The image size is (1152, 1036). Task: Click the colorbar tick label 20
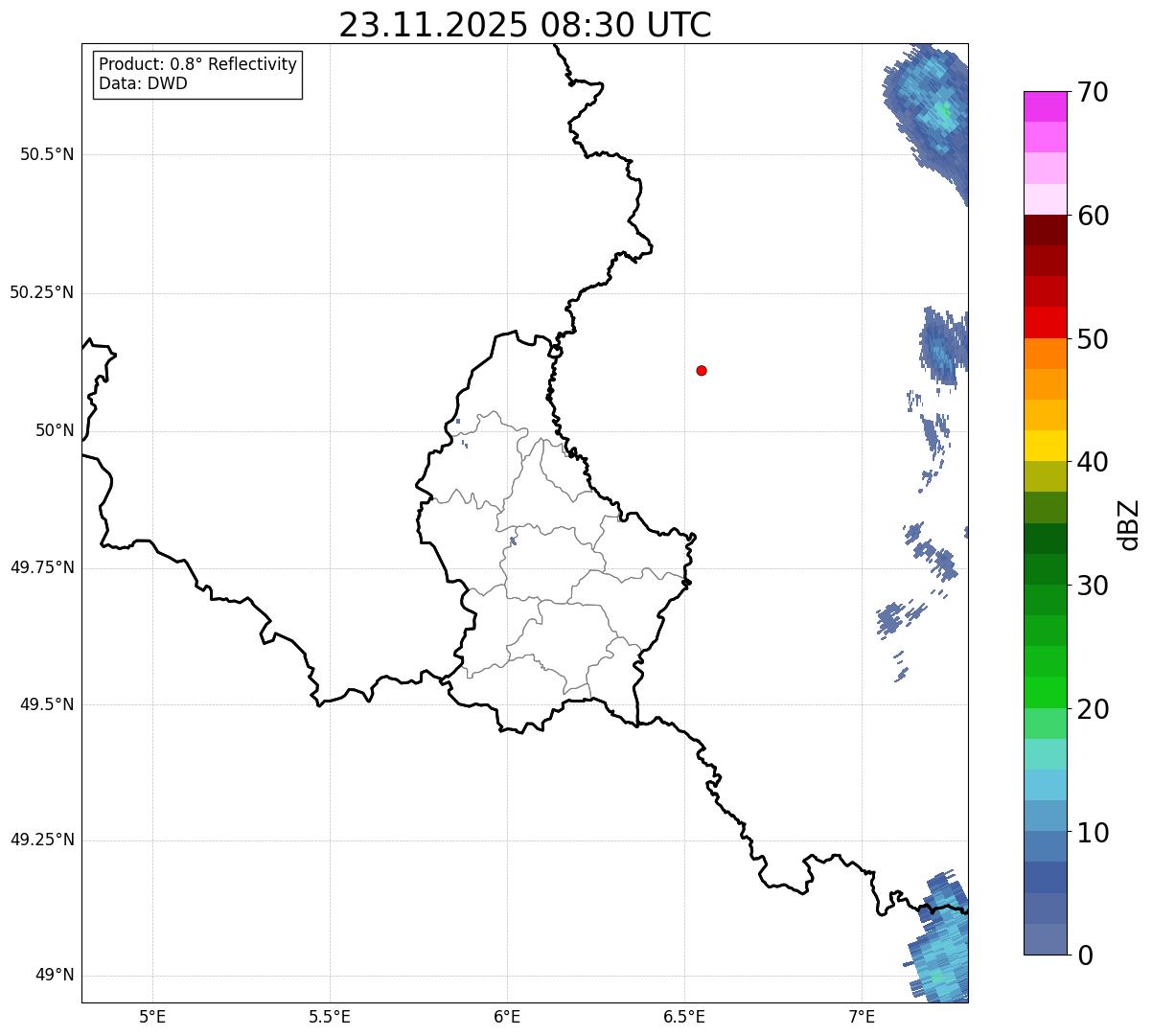[1093, 709]
